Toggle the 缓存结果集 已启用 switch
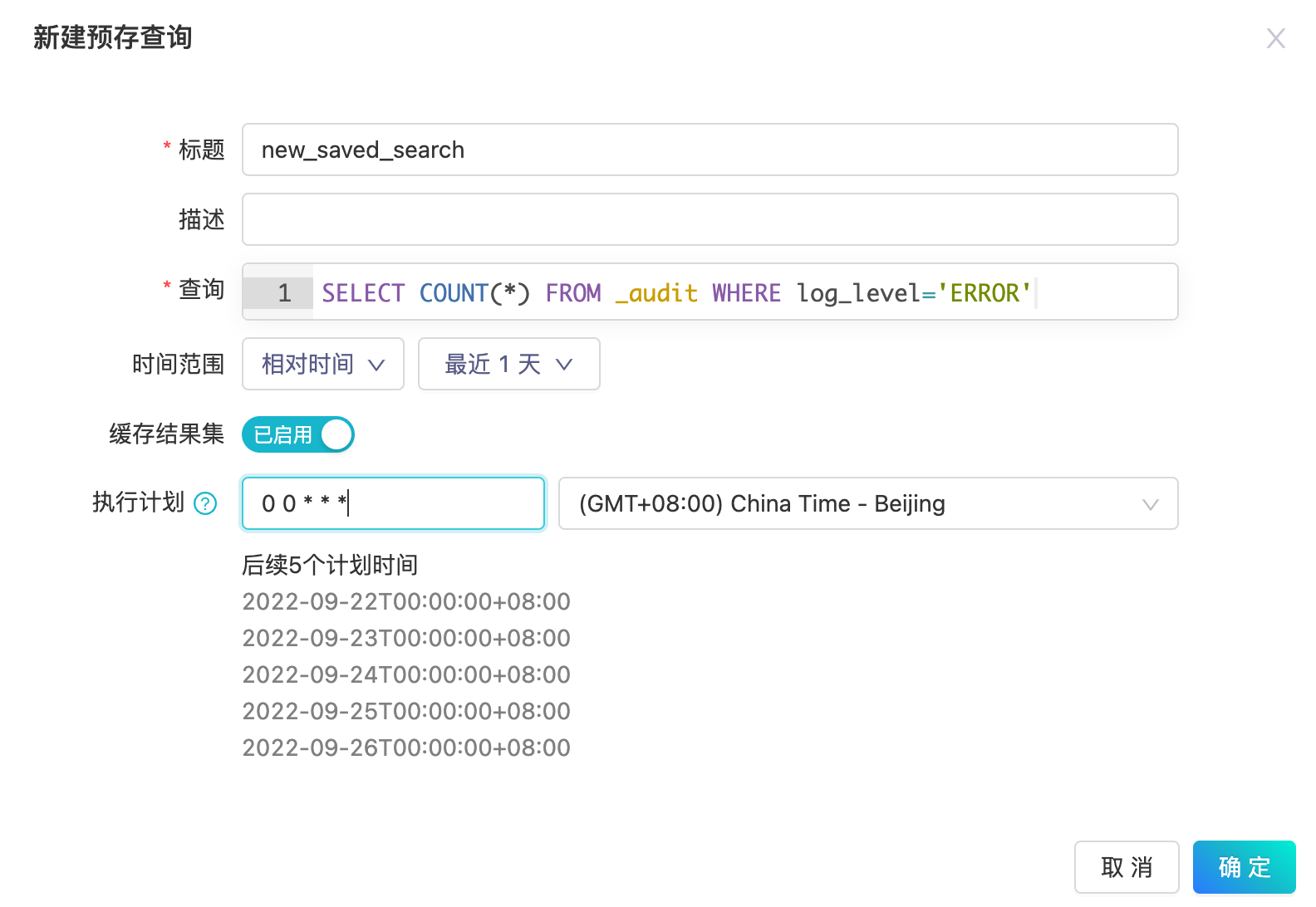1316x907 pixels. click(298, 434)
